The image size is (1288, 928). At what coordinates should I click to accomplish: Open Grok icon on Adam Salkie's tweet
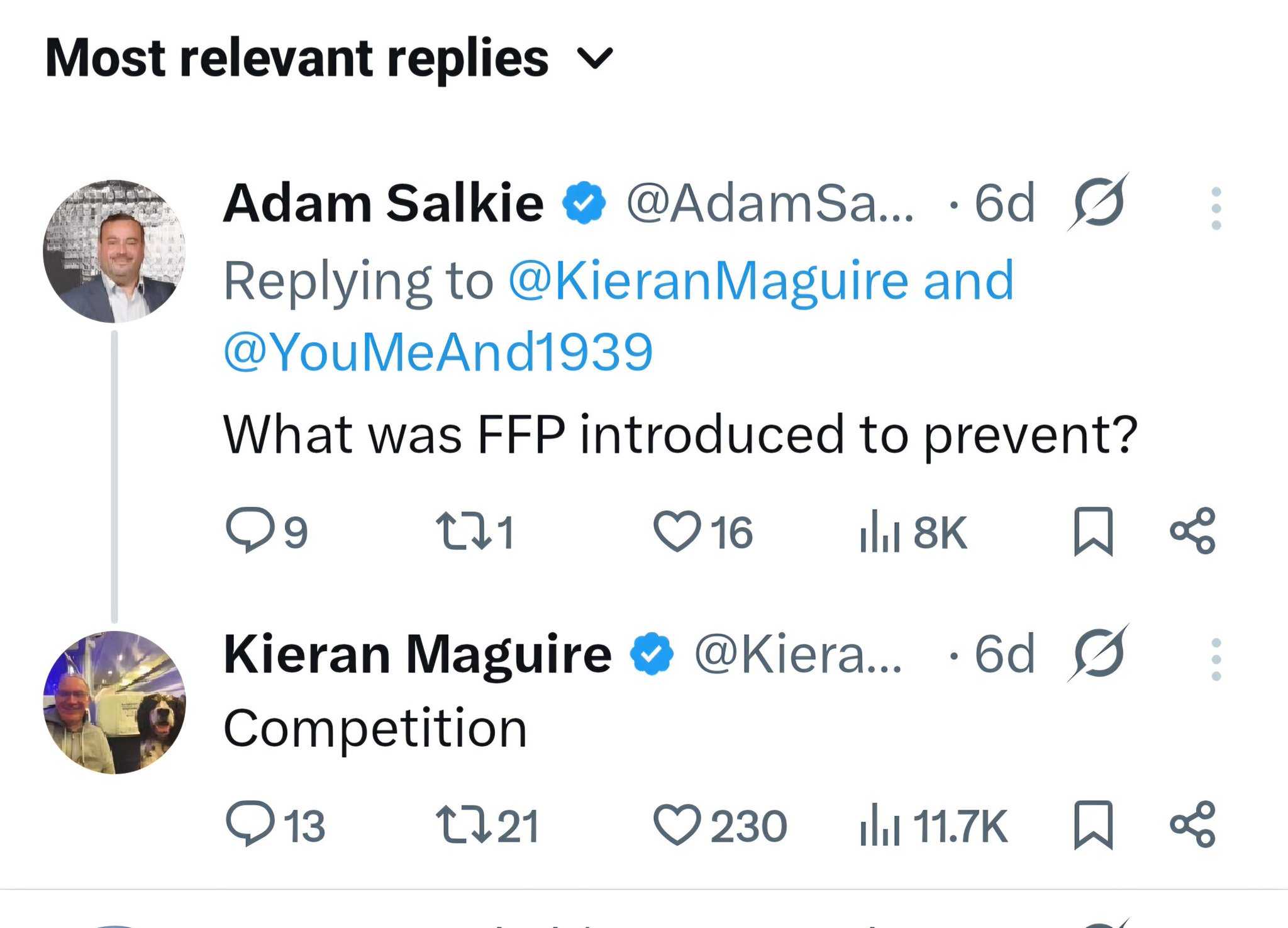pos(1099,203)
